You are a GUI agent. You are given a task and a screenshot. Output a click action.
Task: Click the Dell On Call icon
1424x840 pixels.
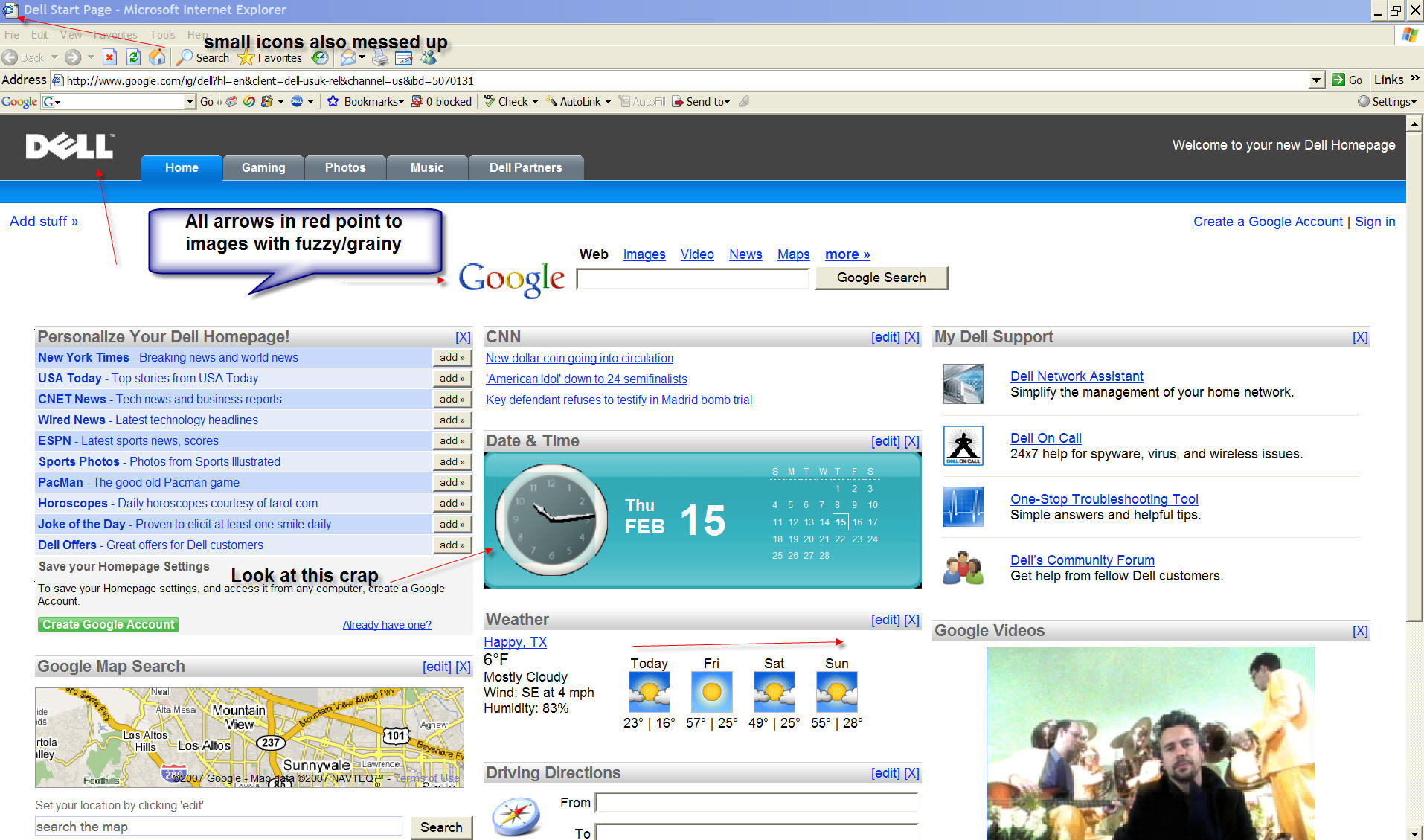tap(963, 446)
